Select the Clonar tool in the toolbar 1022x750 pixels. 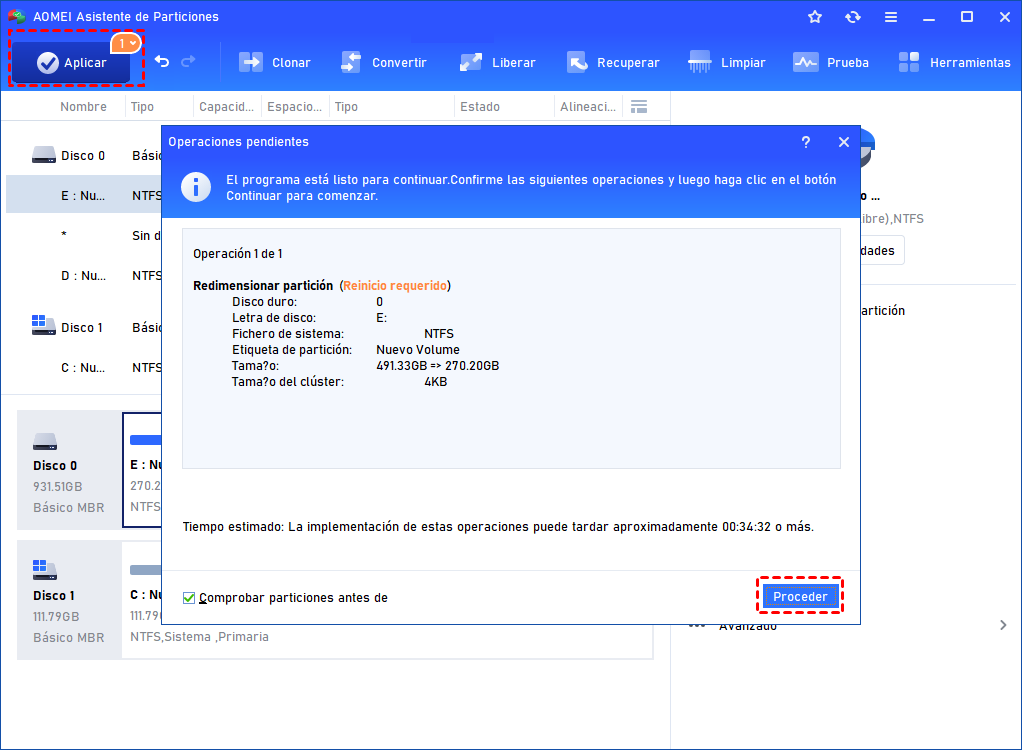click(x=275, y=62)
